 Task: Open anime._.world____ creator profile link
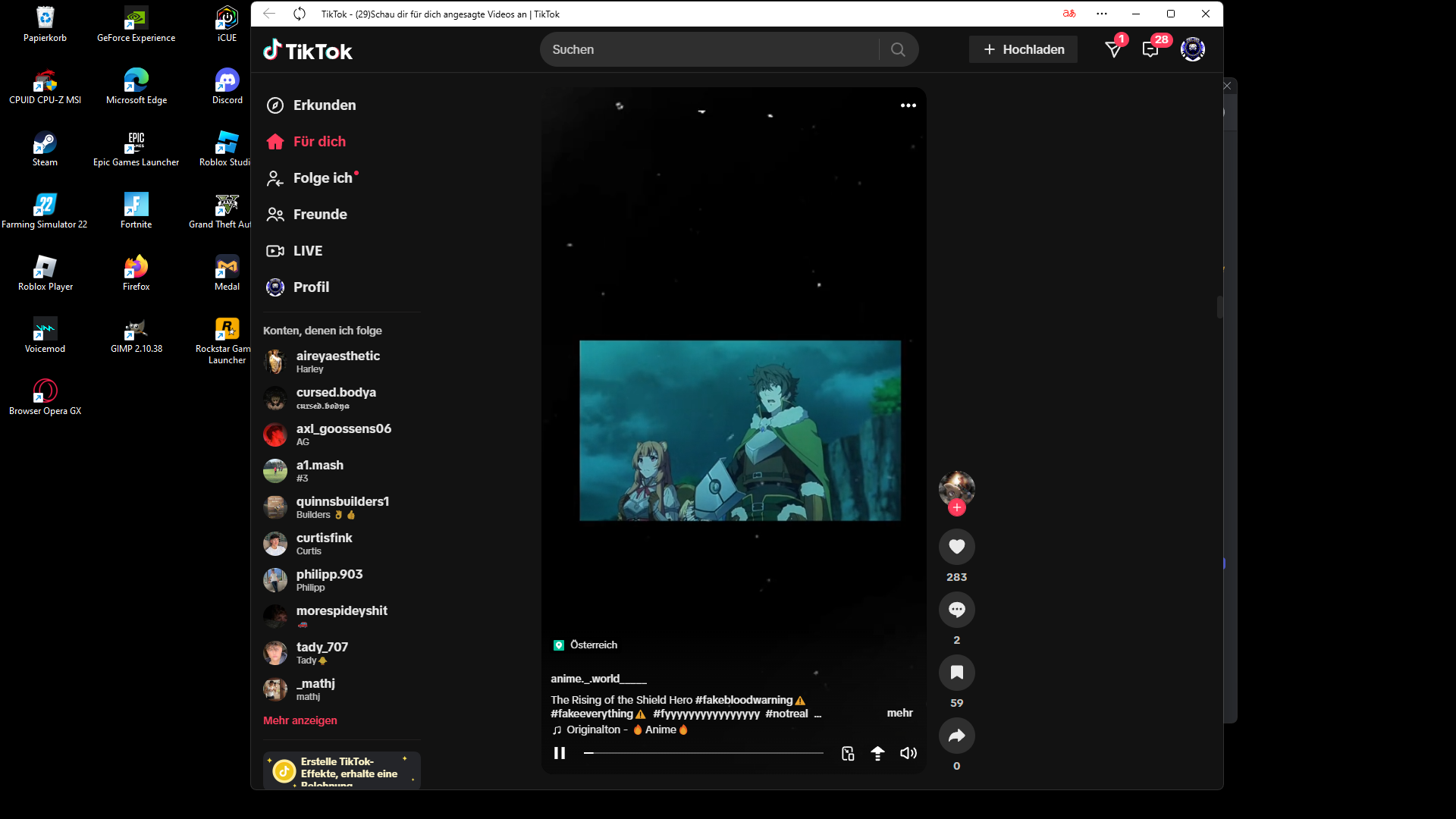(x=598, y=679)
